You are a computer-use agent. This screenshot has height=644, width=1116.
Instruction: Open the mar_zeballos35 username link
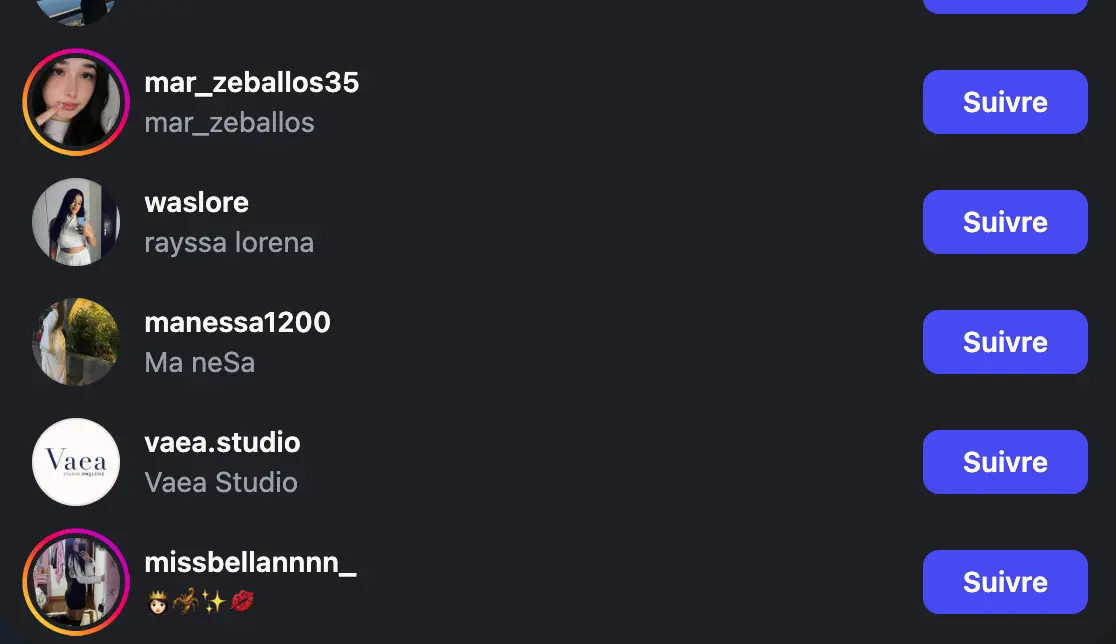coord(251,83)
